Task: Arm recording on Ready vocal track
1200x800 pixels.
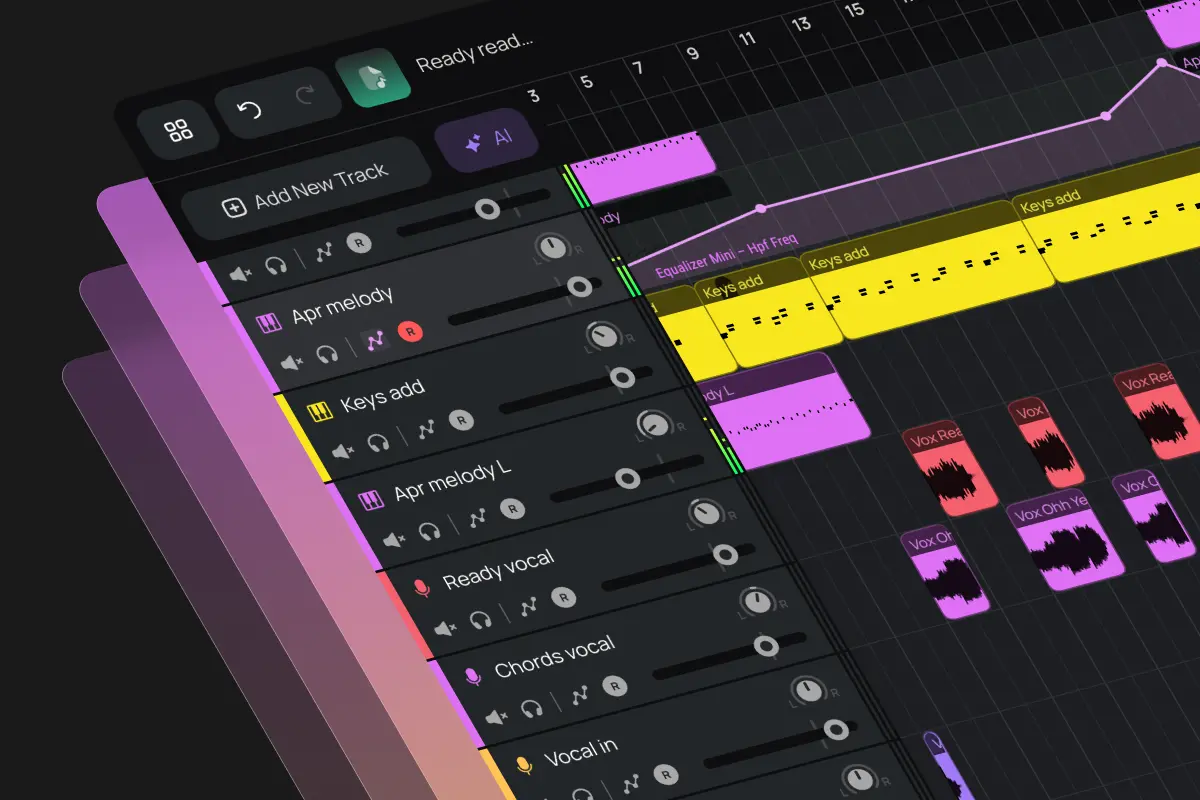Action: point(563,597)
